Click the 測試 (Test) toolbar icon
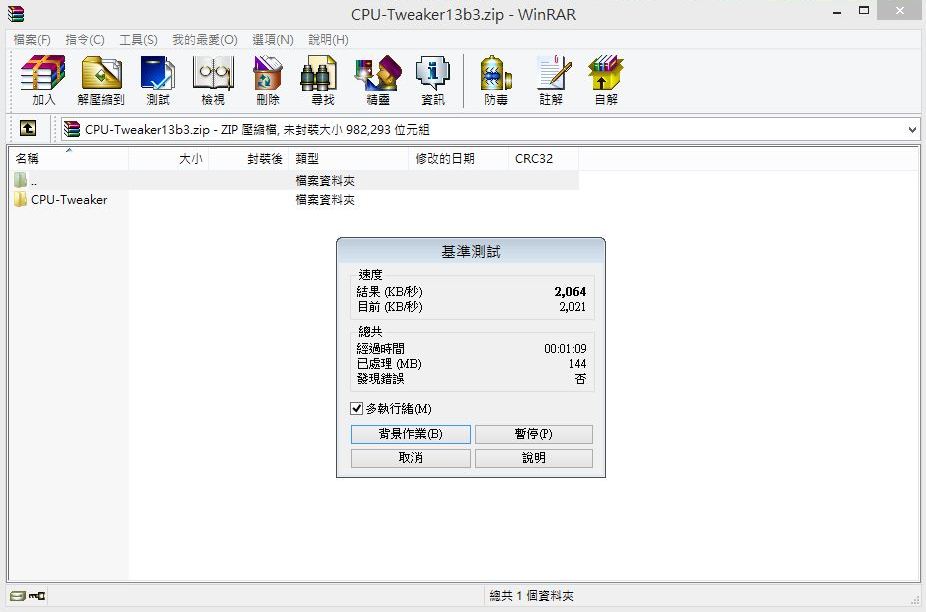Screen dimensions: 926x612 pos(158,80)
